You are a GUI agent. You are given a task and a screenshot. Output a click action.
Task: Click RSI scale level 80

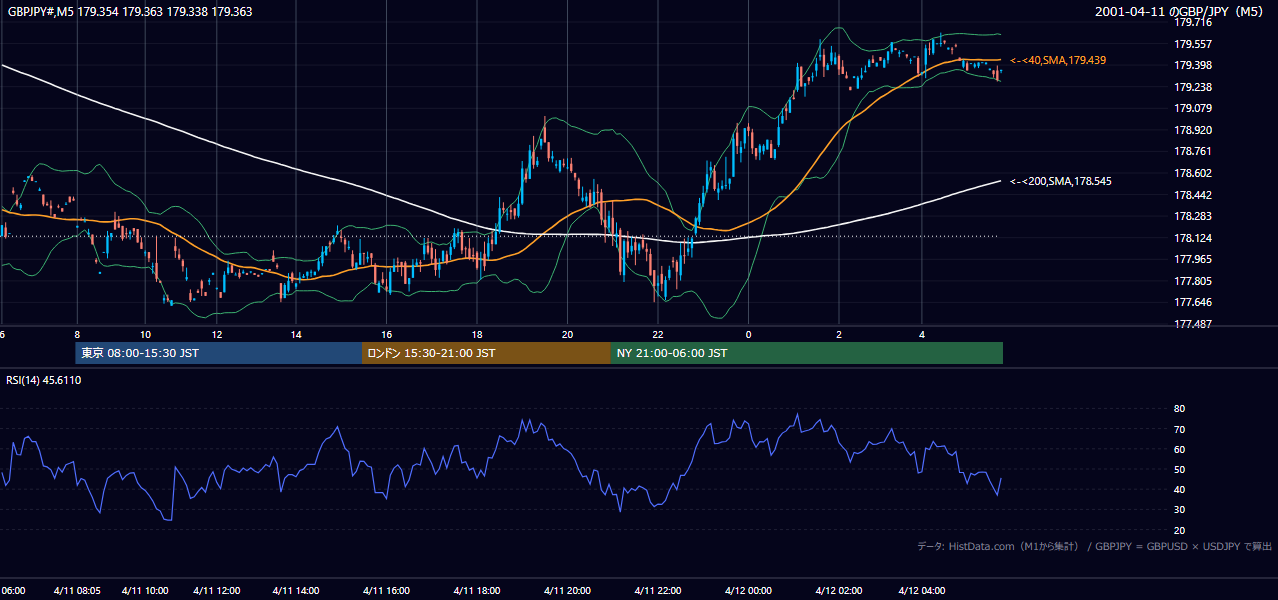1179,409
